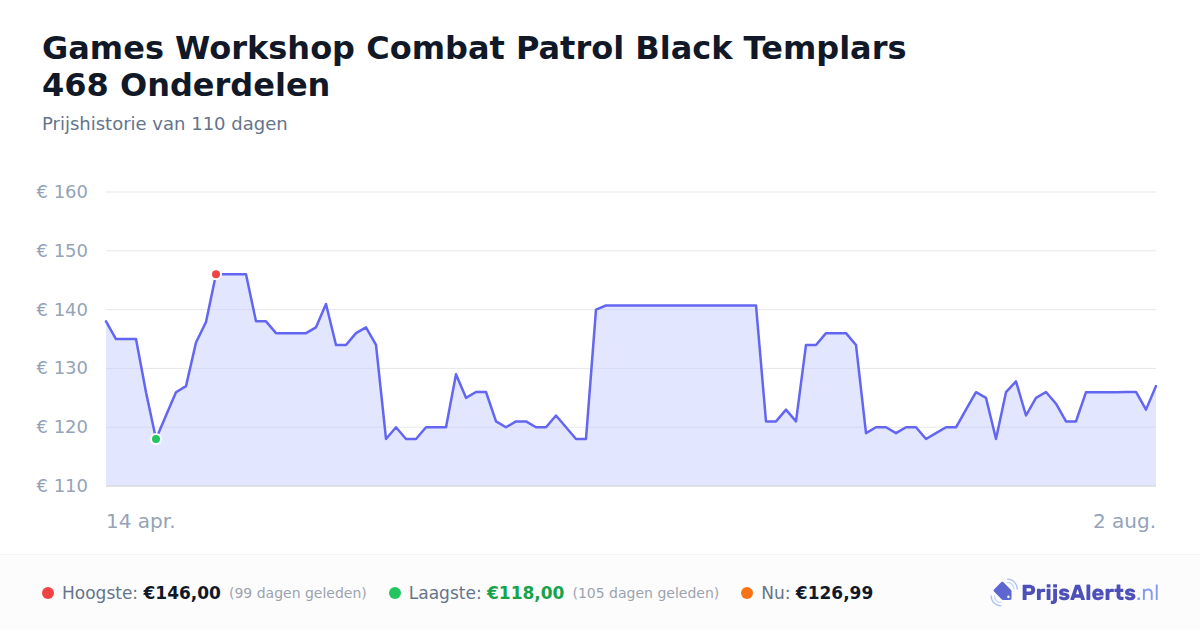Open the PrijsAlerts.nl brand link
The image size is (1200, 630).
(1075, 593)
